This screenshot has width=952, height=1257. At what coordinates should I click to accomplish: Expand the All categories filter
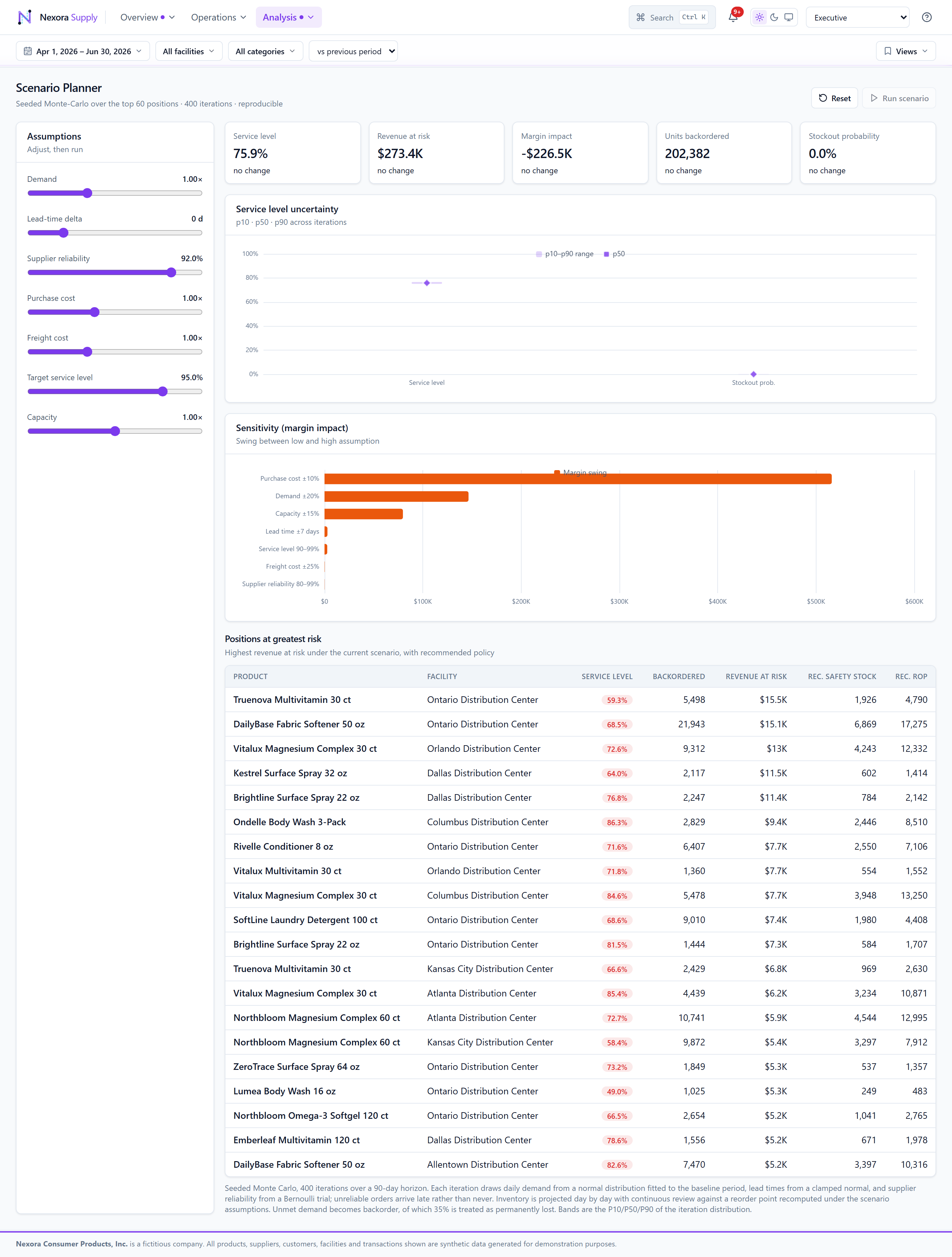click(265, 51)
